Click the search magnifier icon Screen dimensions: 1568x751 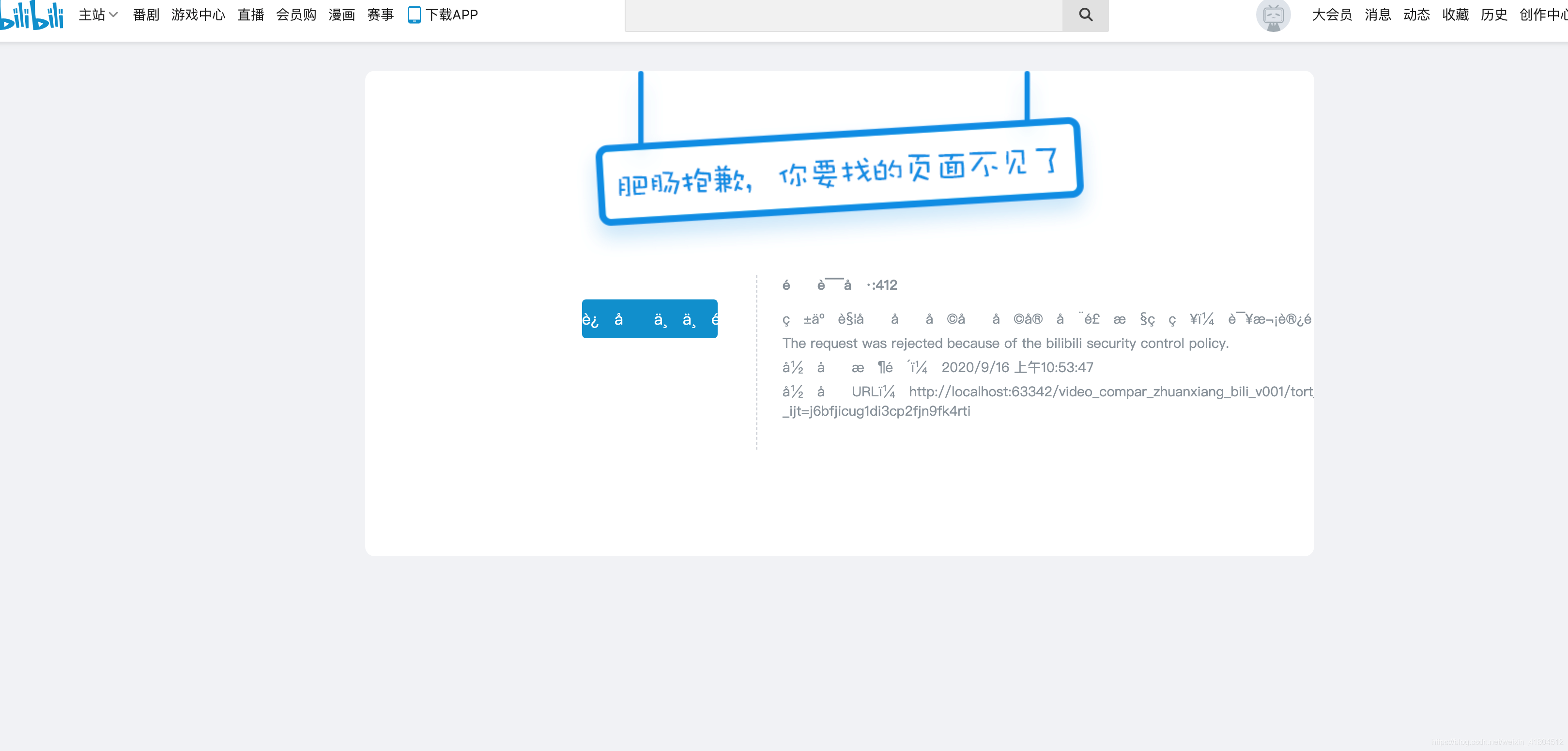click(x=1085, y=15)
